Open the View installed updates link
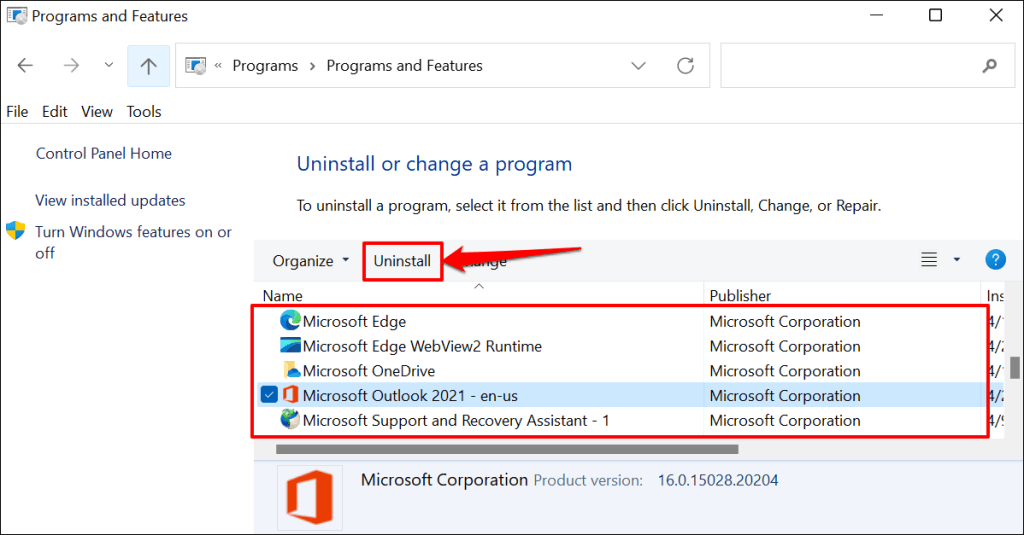1024x535 pixels. click(x=110, y=200)
